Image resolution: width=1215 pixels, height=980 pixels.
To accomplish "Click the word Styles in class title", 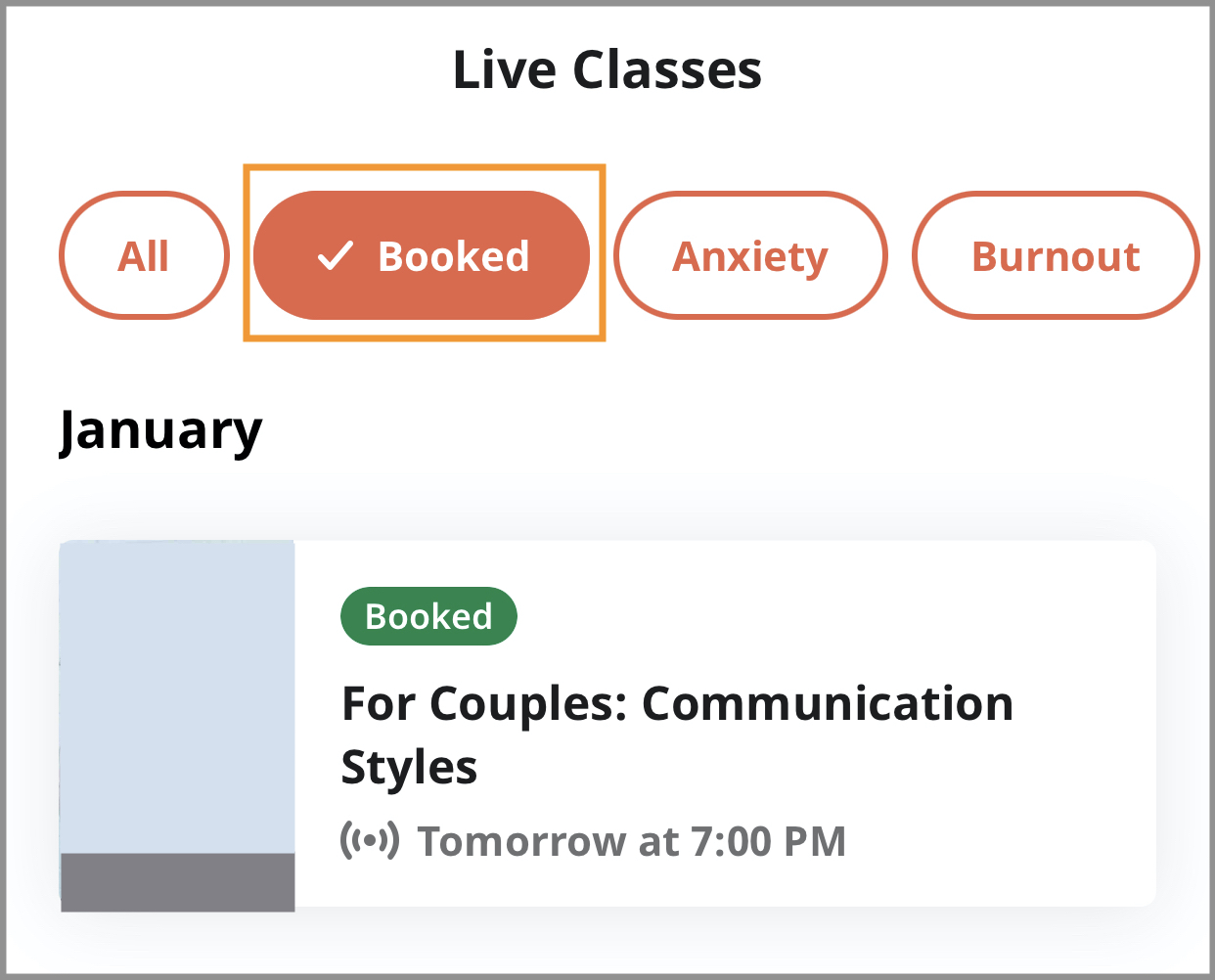I will coord(409,767).
